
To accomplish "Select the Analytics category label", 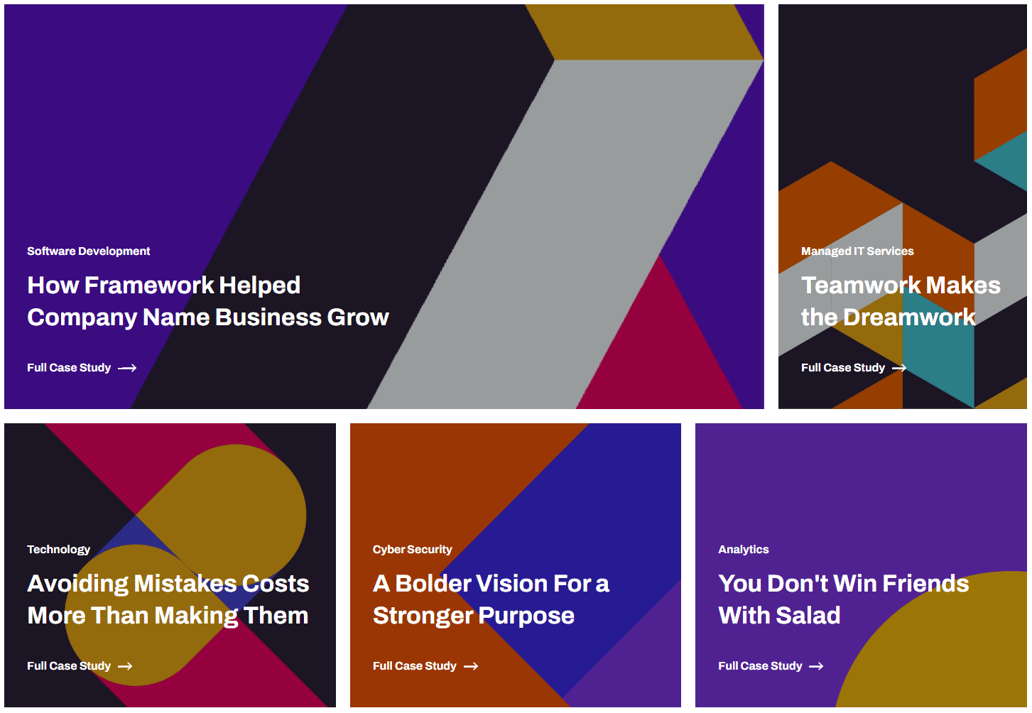I will click(x=743, y=549).
